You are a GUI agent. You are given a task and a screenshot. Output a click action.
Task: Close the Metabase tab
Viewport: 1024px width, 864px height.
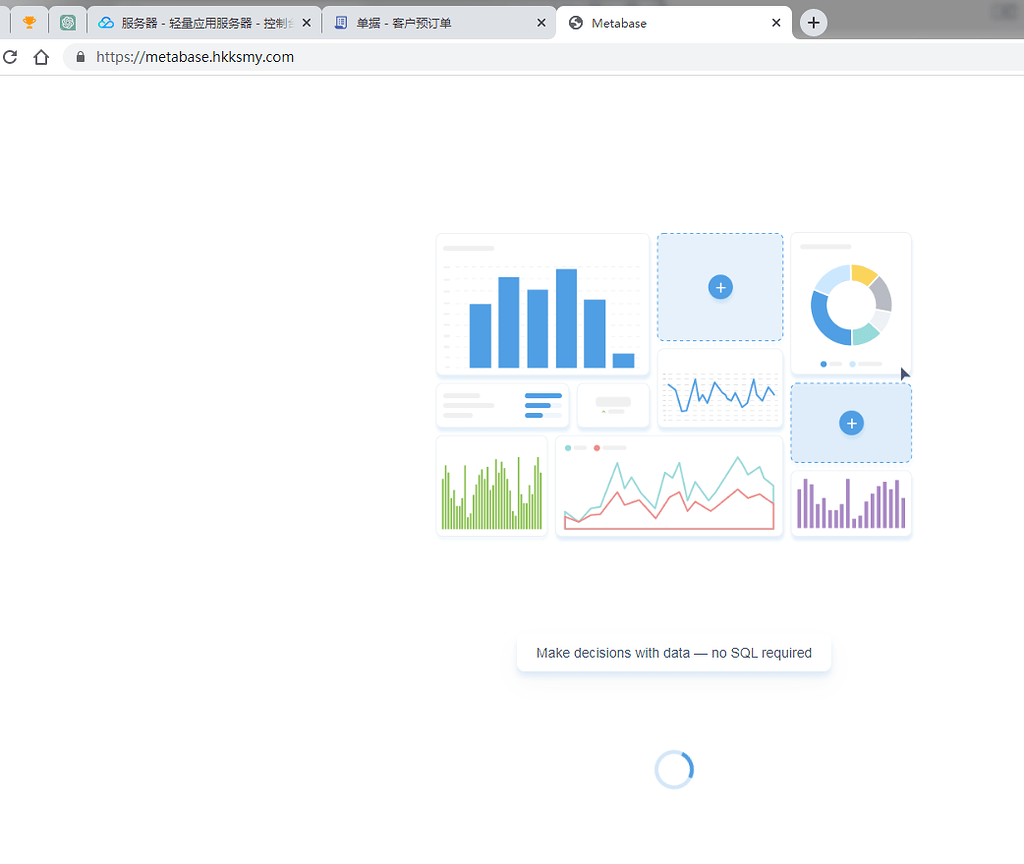[776, 22]
